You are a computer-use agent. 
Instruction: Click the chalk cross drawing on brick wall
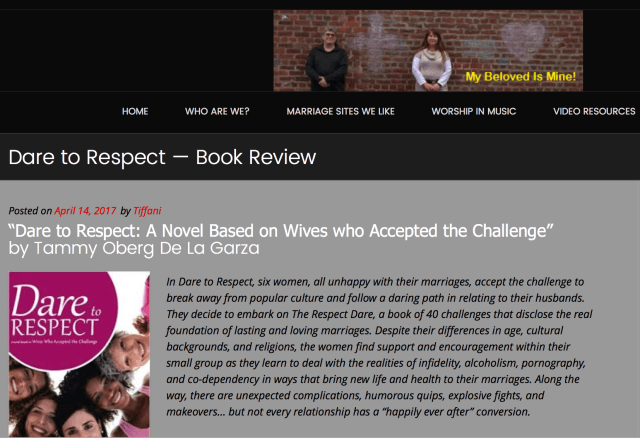click(x=374, y=41)
